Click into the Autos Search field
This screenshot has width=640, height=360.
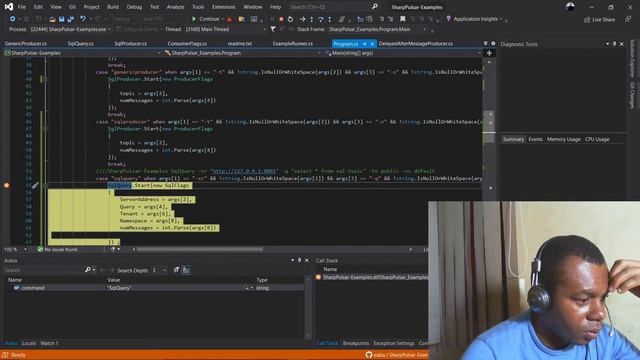pos(43,270)
